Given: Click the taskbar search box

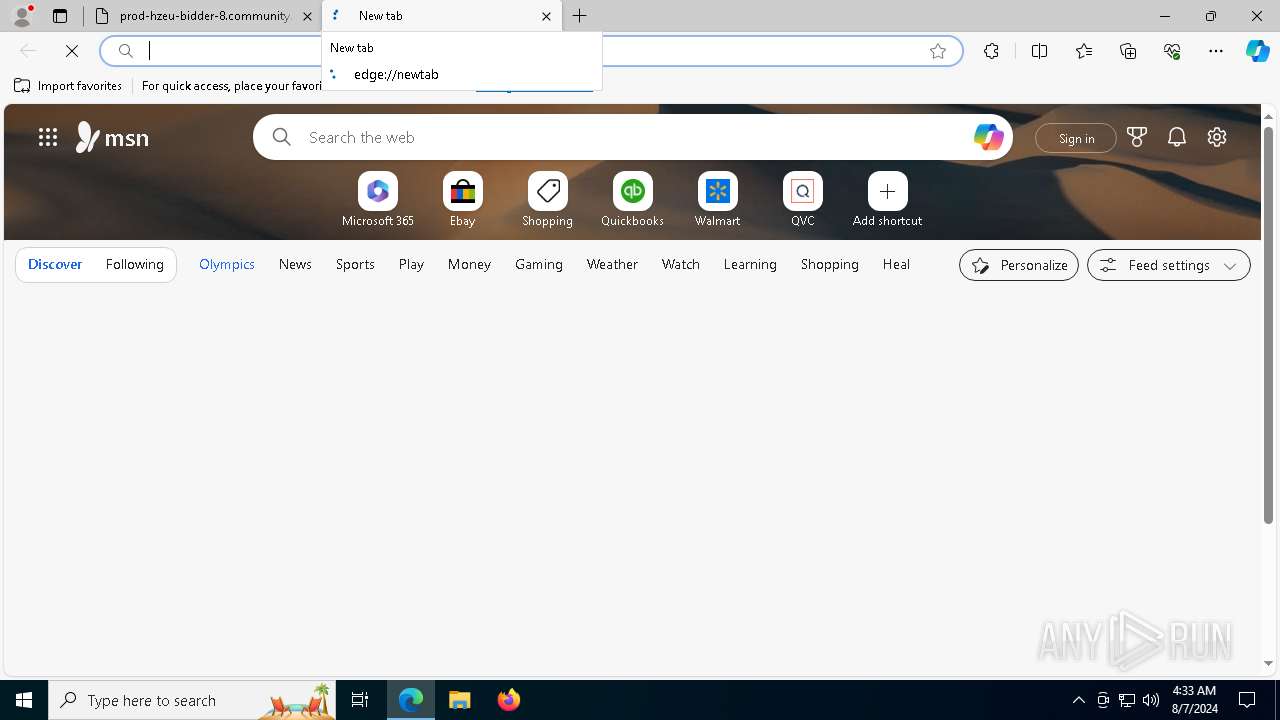Looking at the screenshot, I should coord(192,700).
